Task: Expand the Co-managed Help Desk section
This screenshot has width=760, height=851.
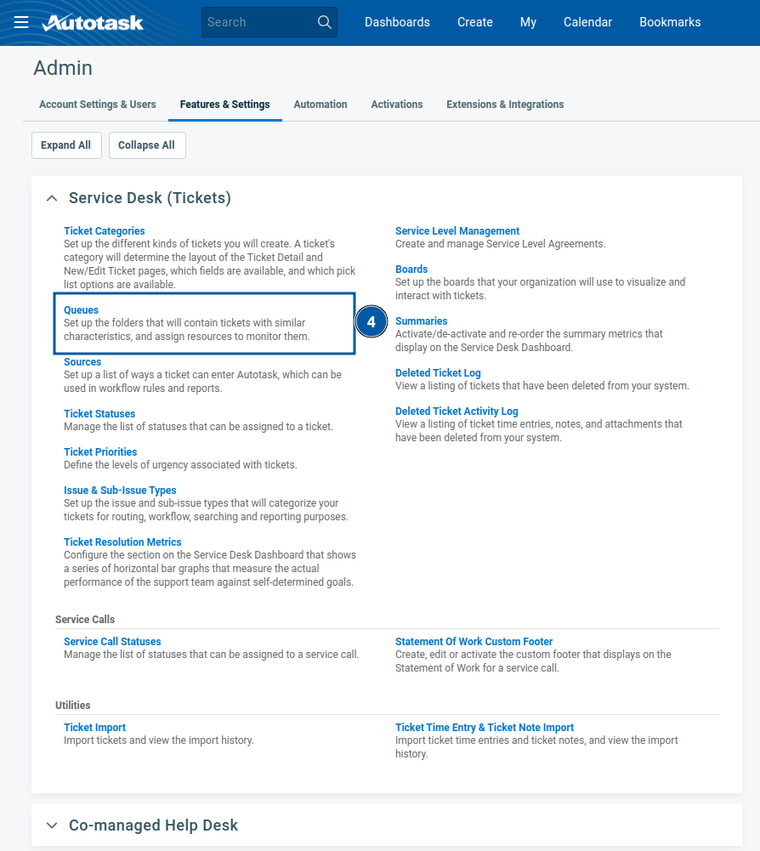Action: click(x=52, y=825)
